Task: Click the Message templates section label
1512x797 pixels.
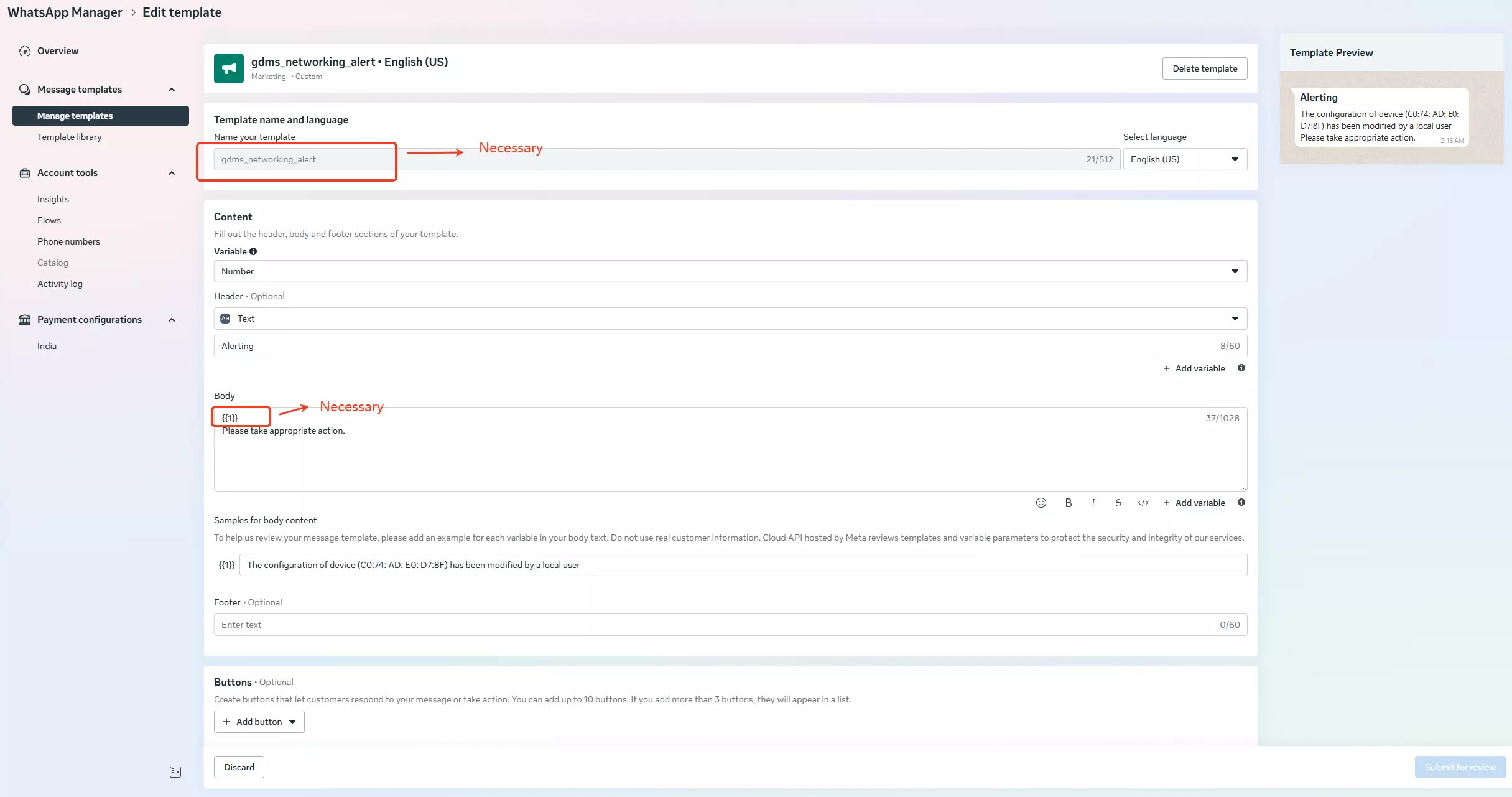Action: (80, 90)
